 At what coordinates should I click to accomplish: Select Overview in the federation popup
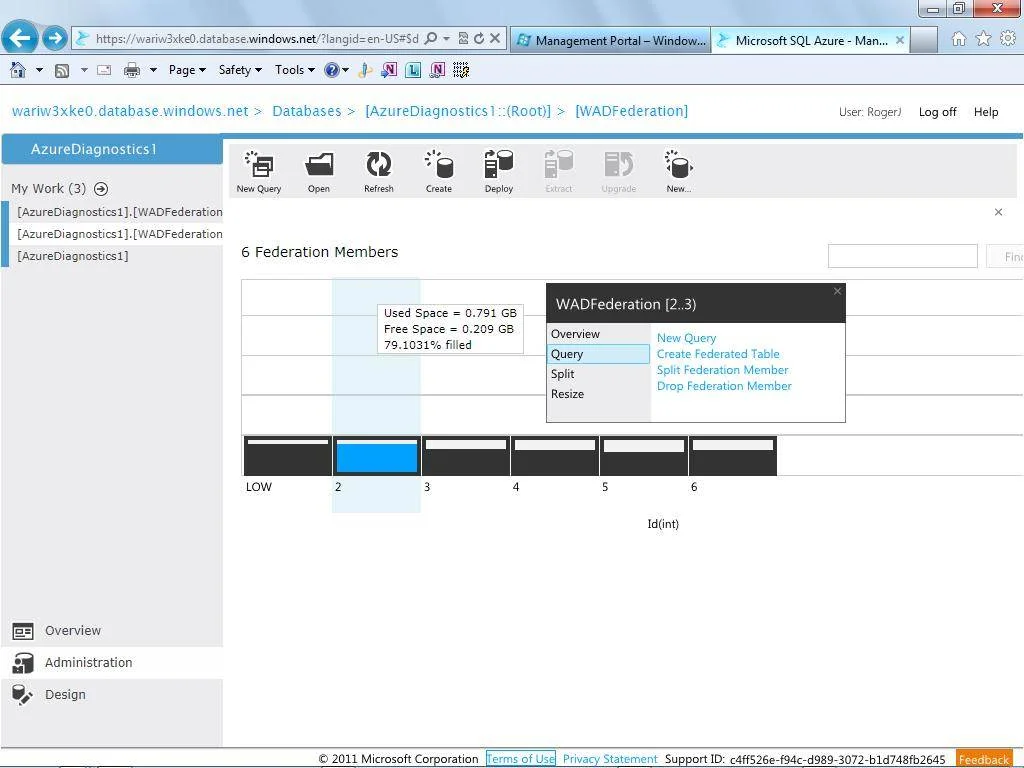[599, 334]
